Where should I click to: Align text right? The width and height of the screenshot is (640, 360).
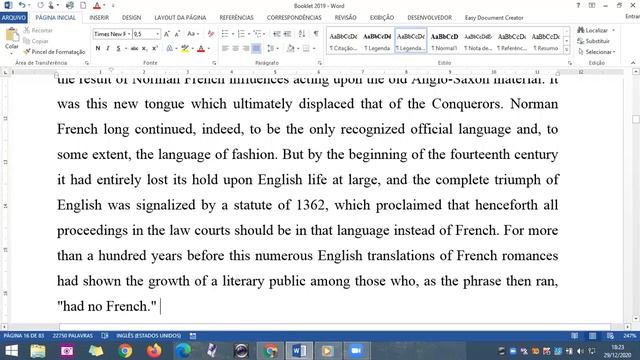[x=246, y=49]
